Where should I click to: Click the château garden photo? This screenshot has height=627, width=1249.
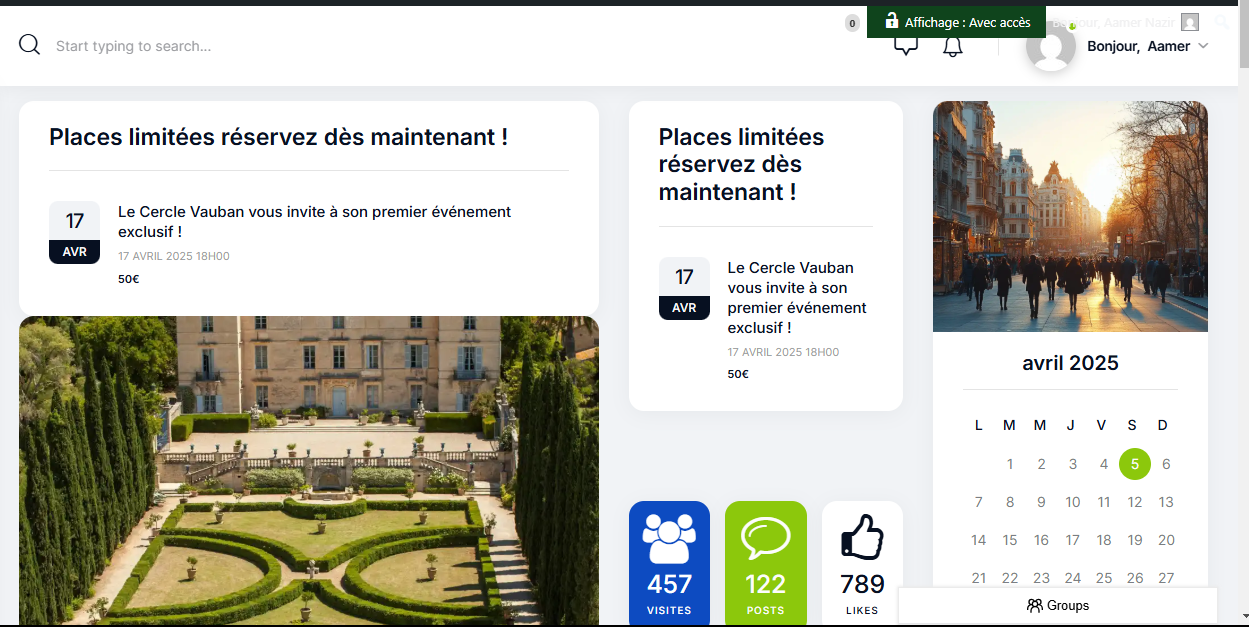tap(309, 471)
